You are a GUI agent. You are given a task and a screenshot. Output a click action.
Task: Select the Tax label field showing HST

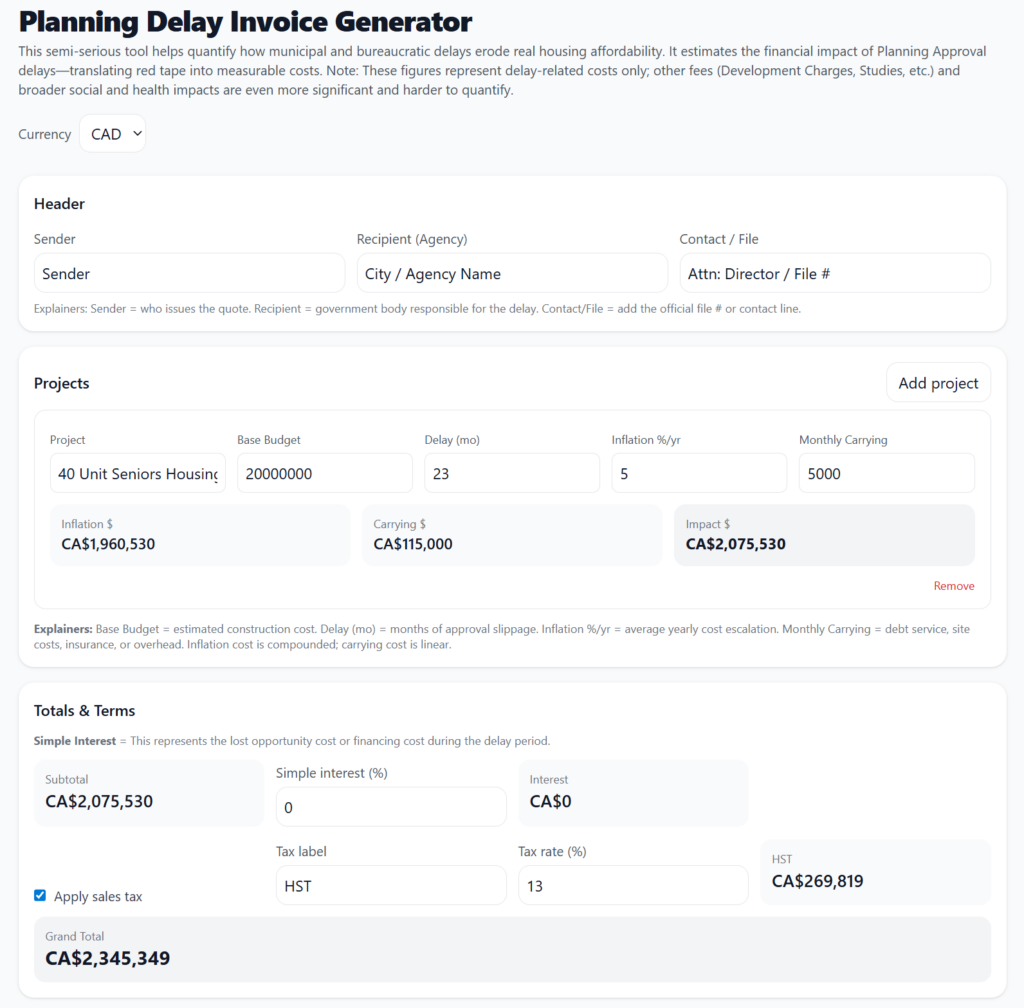click(x=390, y=885)
